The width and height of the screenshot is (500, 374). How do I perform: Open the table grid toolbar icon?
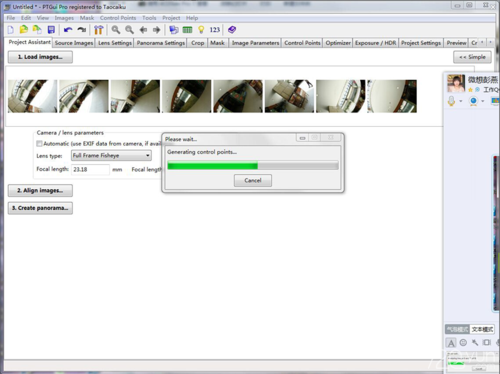(x=187, y=30)
